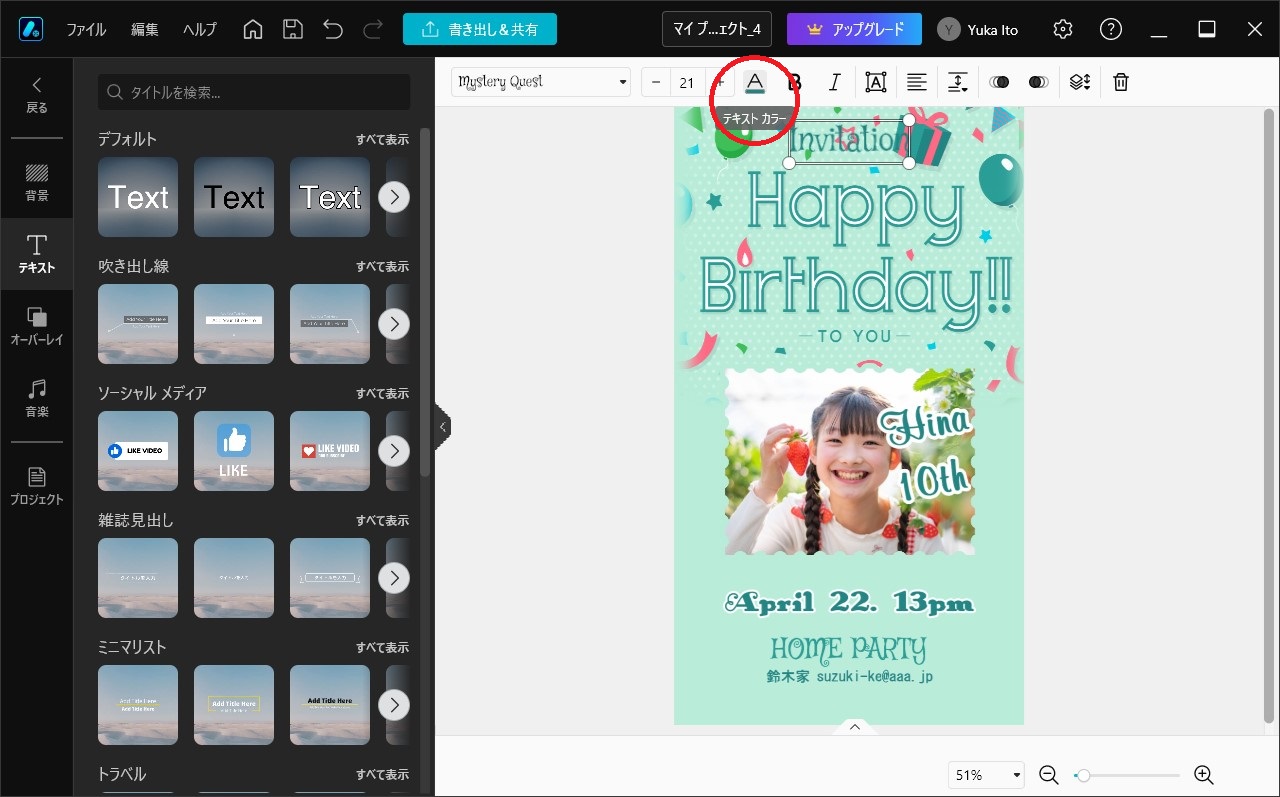Open the プロジェクト panel
This screenshot has height=797, width=1280.
tap(37, 485)
